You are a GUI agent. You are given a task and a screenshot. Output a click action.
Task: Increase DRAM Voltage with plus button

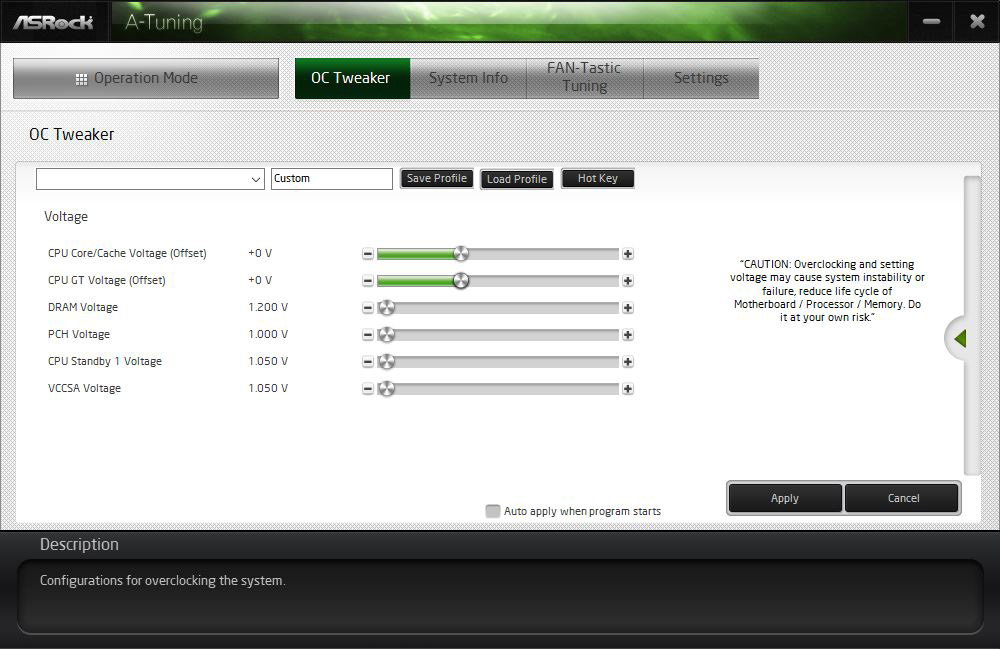628,308
